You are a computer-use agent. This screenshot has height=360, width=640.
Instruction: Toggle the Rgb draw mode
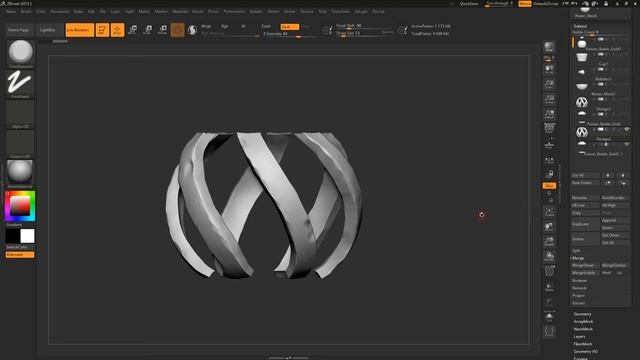224,26
